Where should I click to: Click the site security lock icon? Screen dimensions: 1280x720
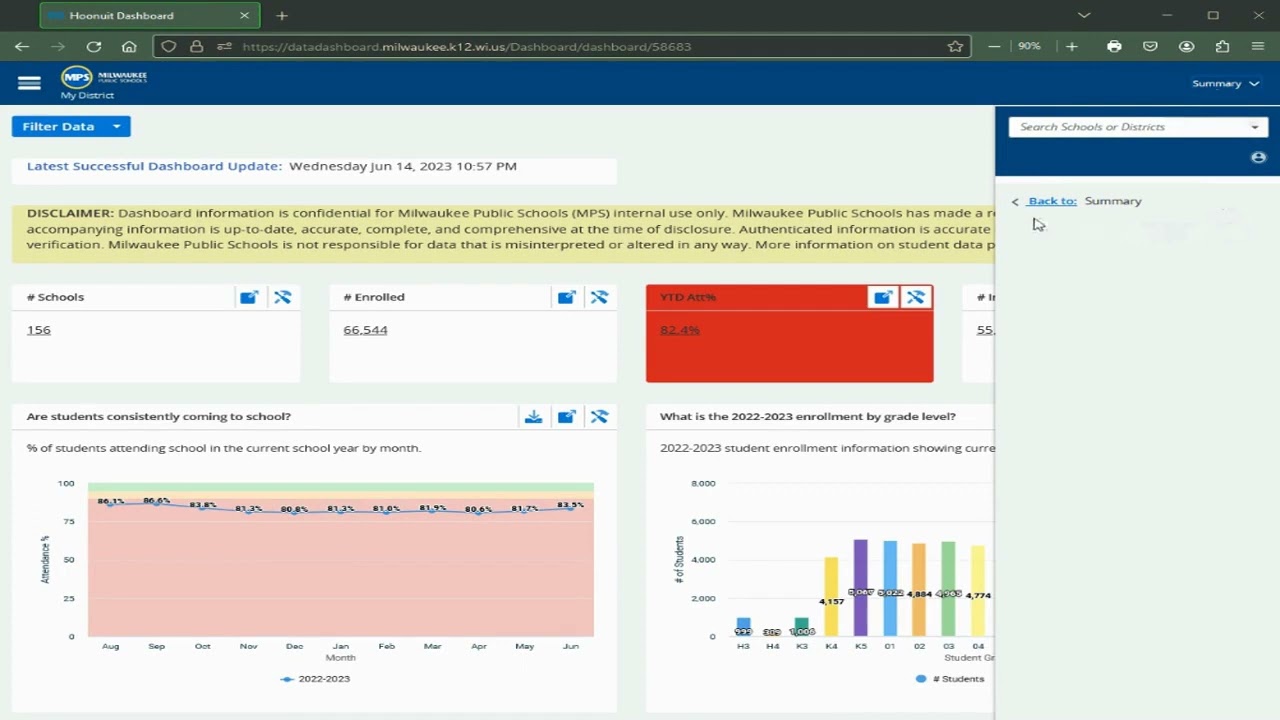pos(196,47)
